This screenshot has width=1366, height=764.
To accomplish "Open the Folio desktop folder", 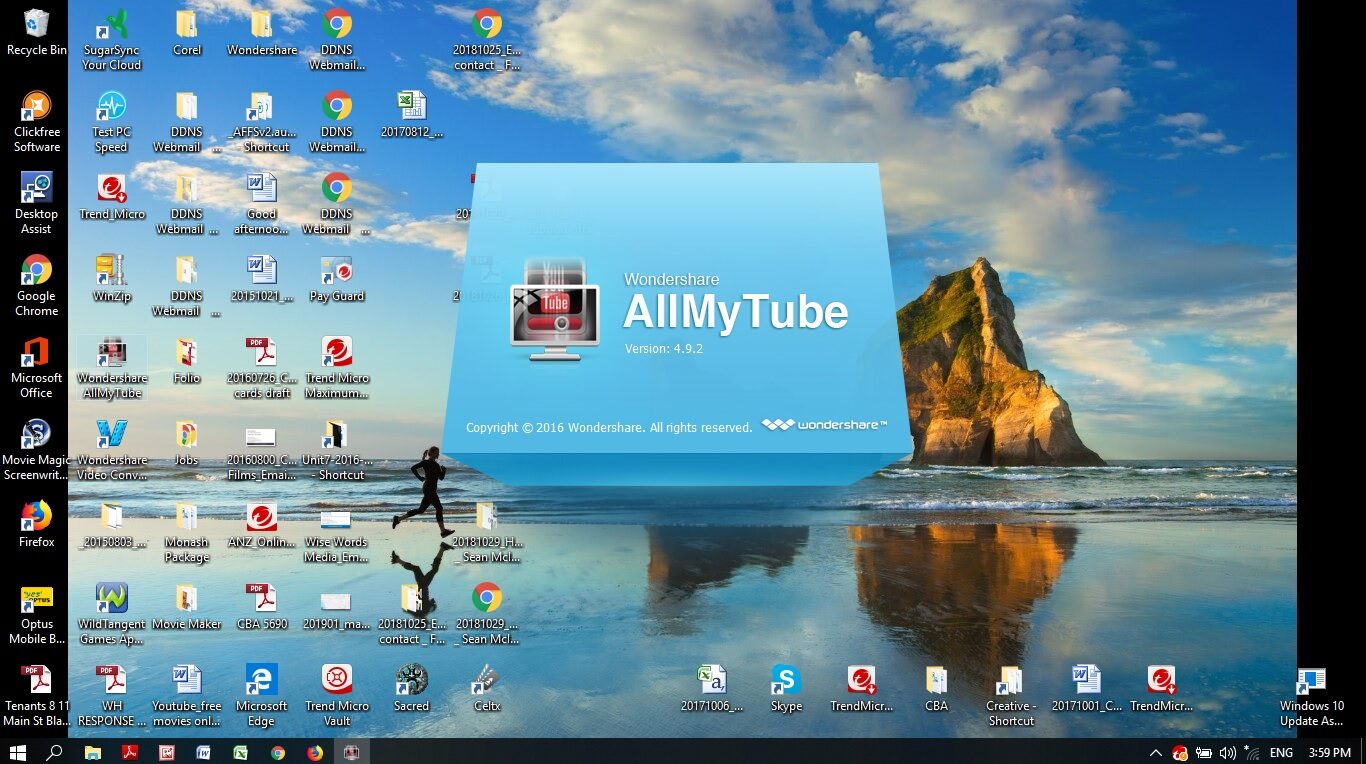I will coord(187,361).
